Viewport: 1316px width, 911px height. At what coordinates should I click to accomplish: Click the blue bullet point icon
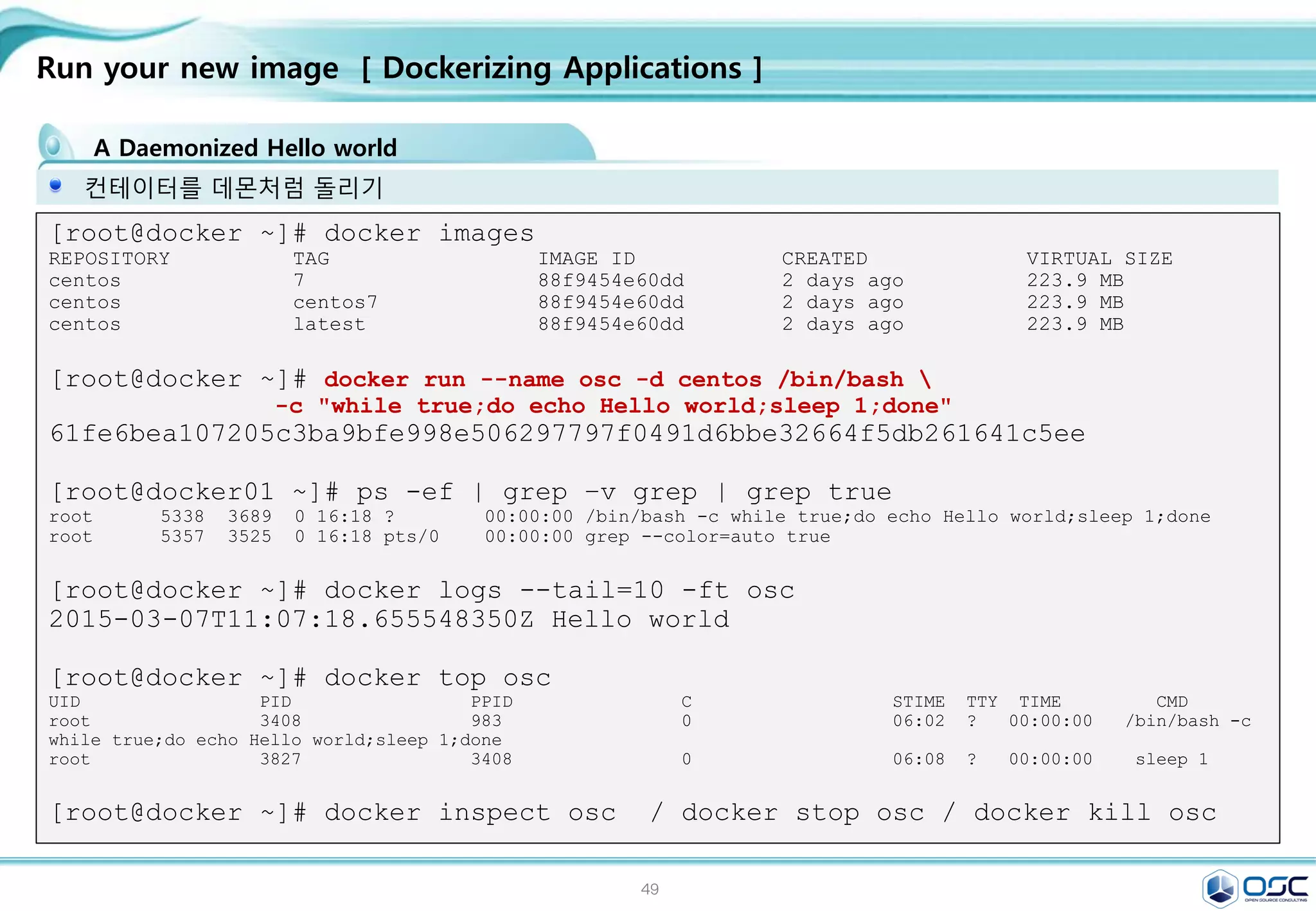click(55, 186)
